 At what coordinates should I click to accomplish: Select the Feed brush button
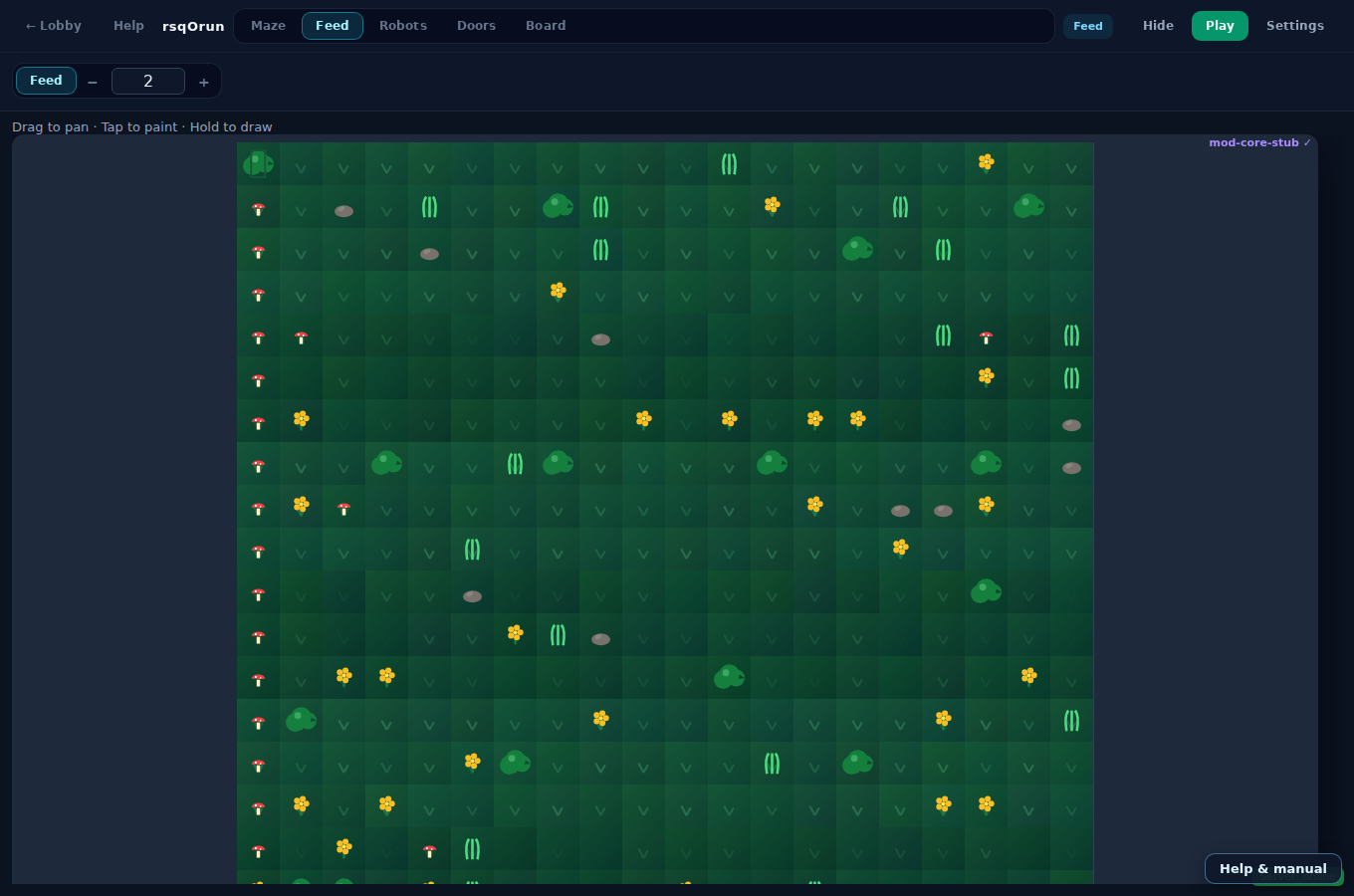click(46, 81)
